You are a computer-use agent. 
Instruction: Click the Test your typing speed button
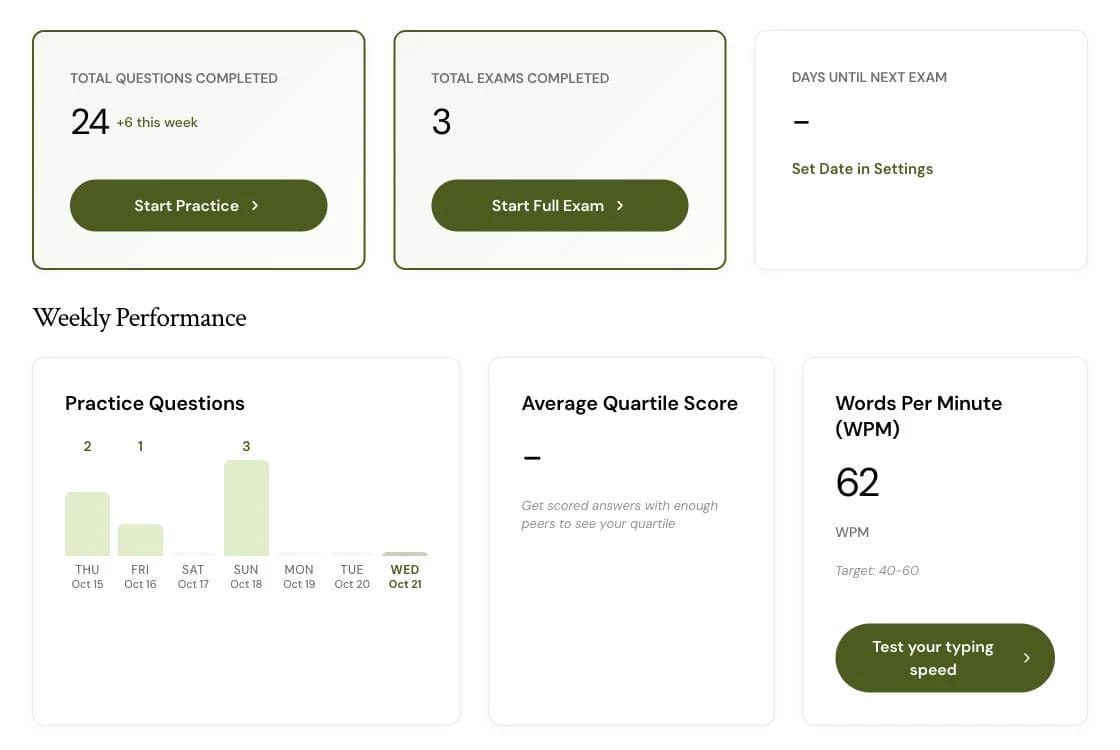(944, 658)
